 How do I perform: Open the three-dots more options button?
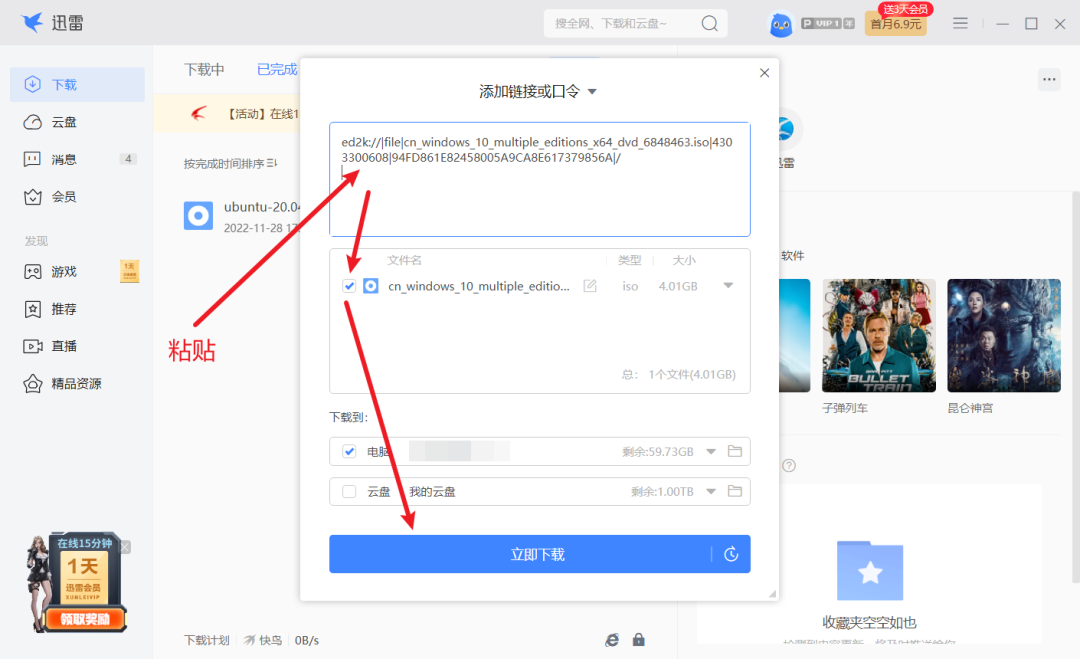(1049, 79)
